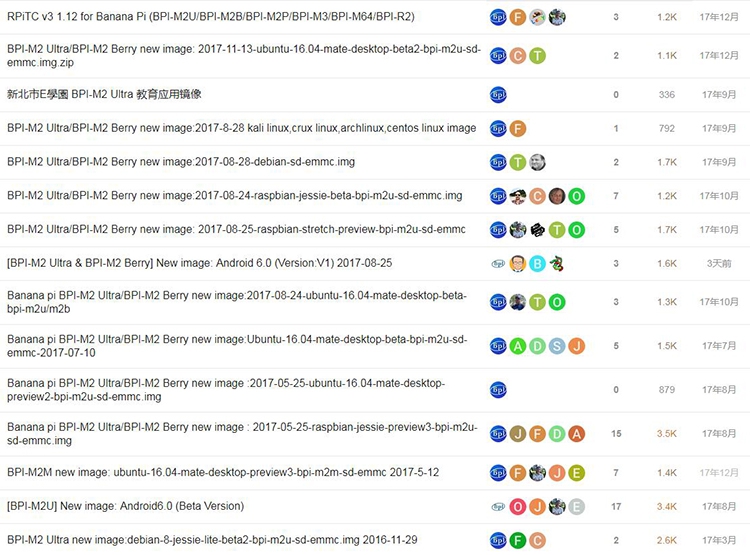Click BPI avatar in the RPiTC v3 row
Screen dimensions: 750x555
click(x=498, y=17)
